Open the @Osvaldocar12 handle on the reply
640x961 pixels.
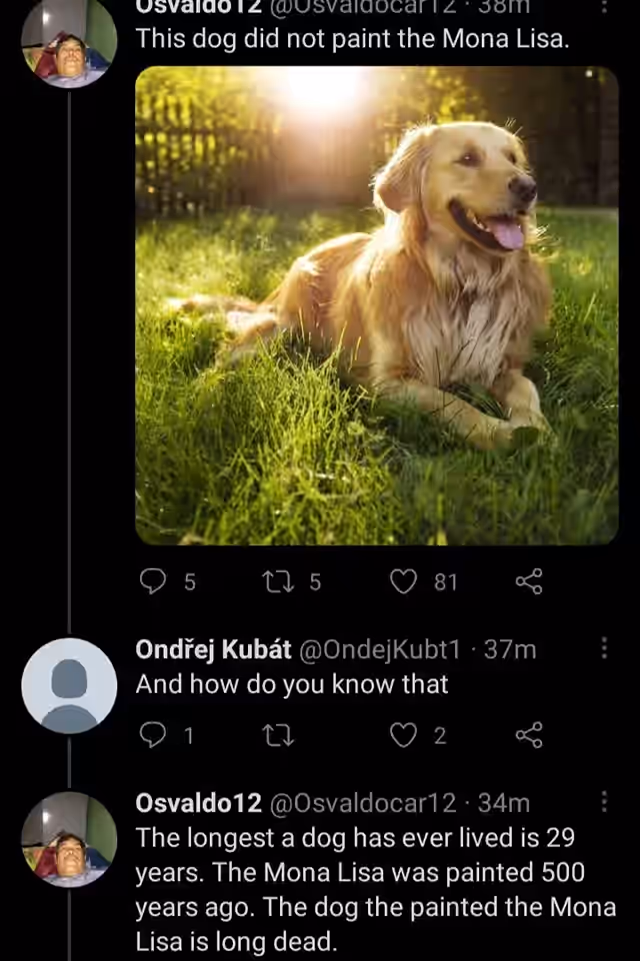tap(363, 803)
